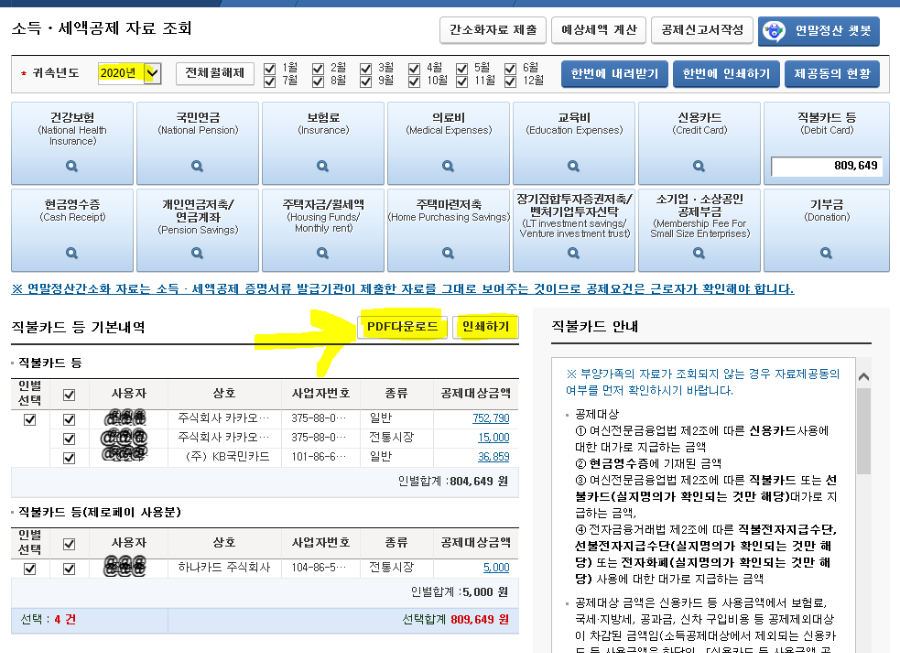The width and height of the screenshot is (900, 653).
Task: Open the 현금영수증 search magnifier
Action: (70, 251)
